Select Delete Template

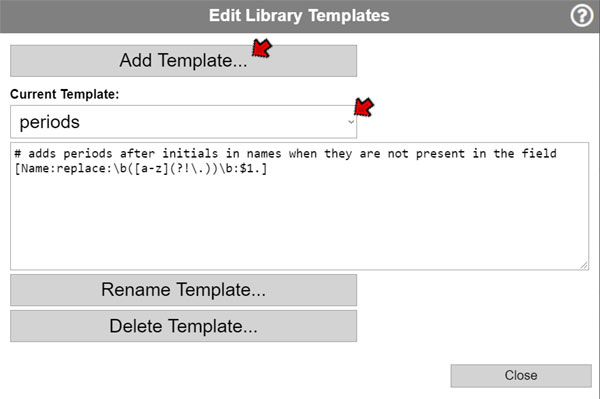point(183,326)
